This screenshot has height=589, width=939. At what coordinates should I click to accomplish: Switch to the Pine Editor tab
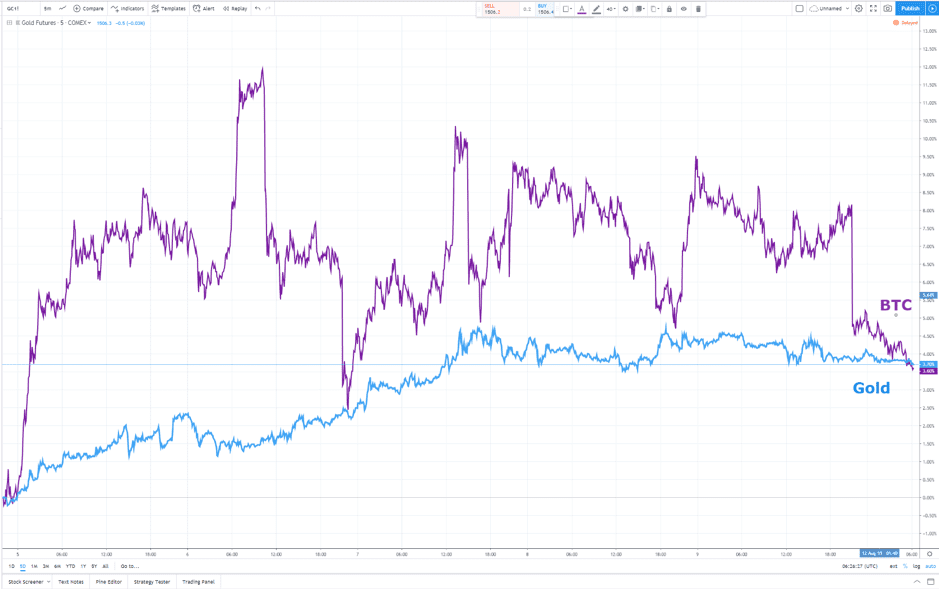pos(109,581)
